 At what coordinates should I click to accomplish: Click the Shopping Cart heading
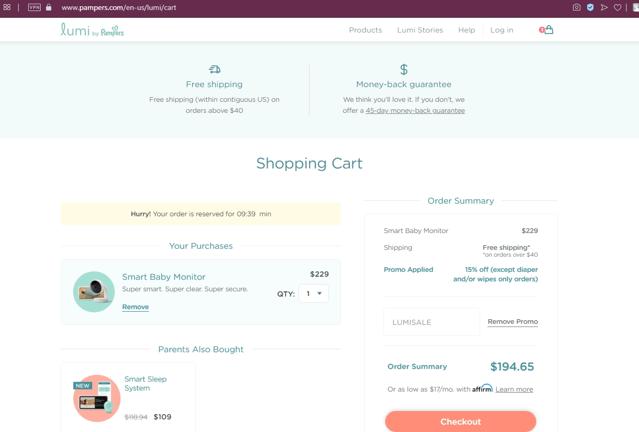309,163
